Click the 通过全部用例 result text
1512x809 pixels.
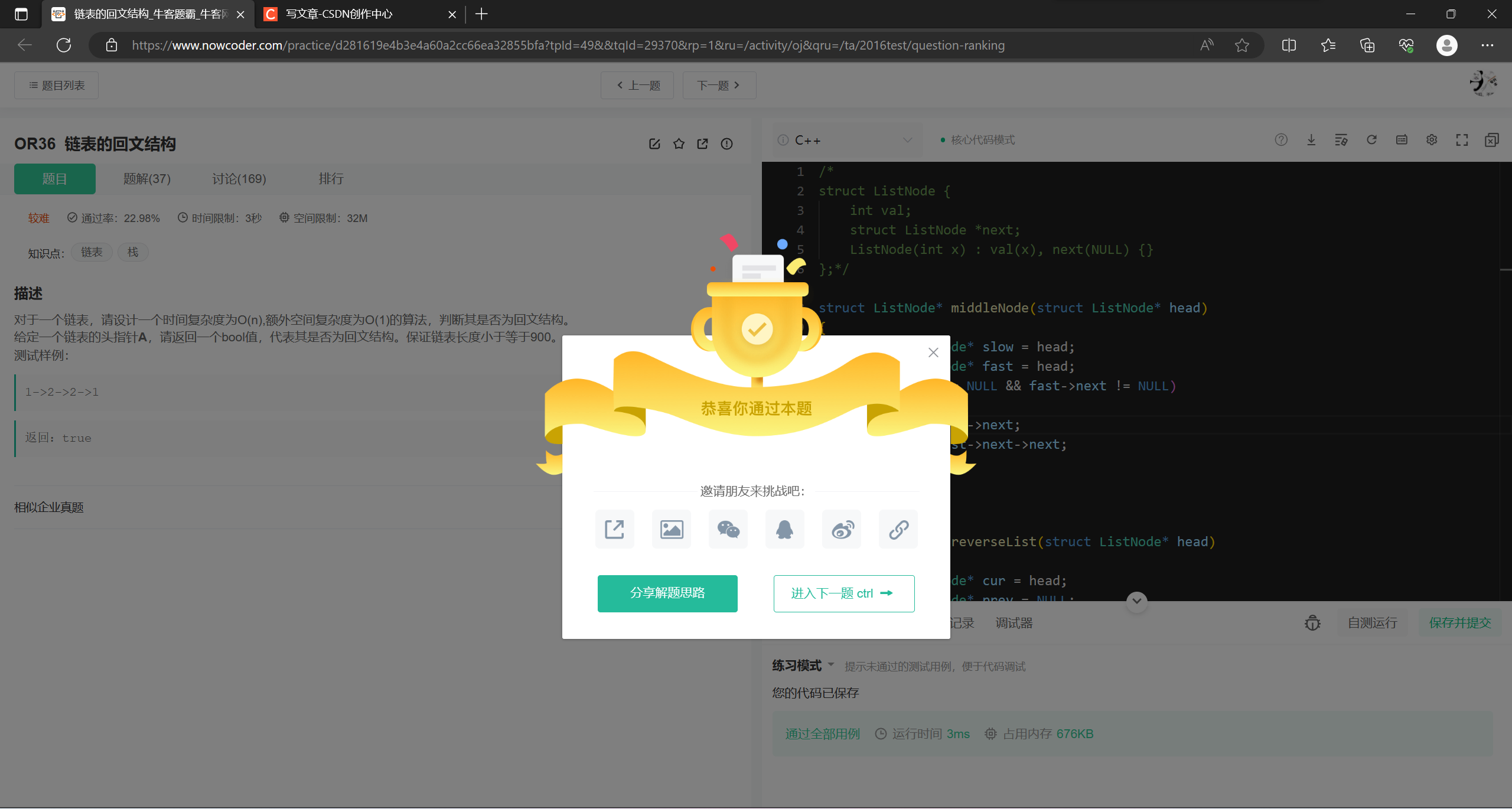[x=823, y=734]
